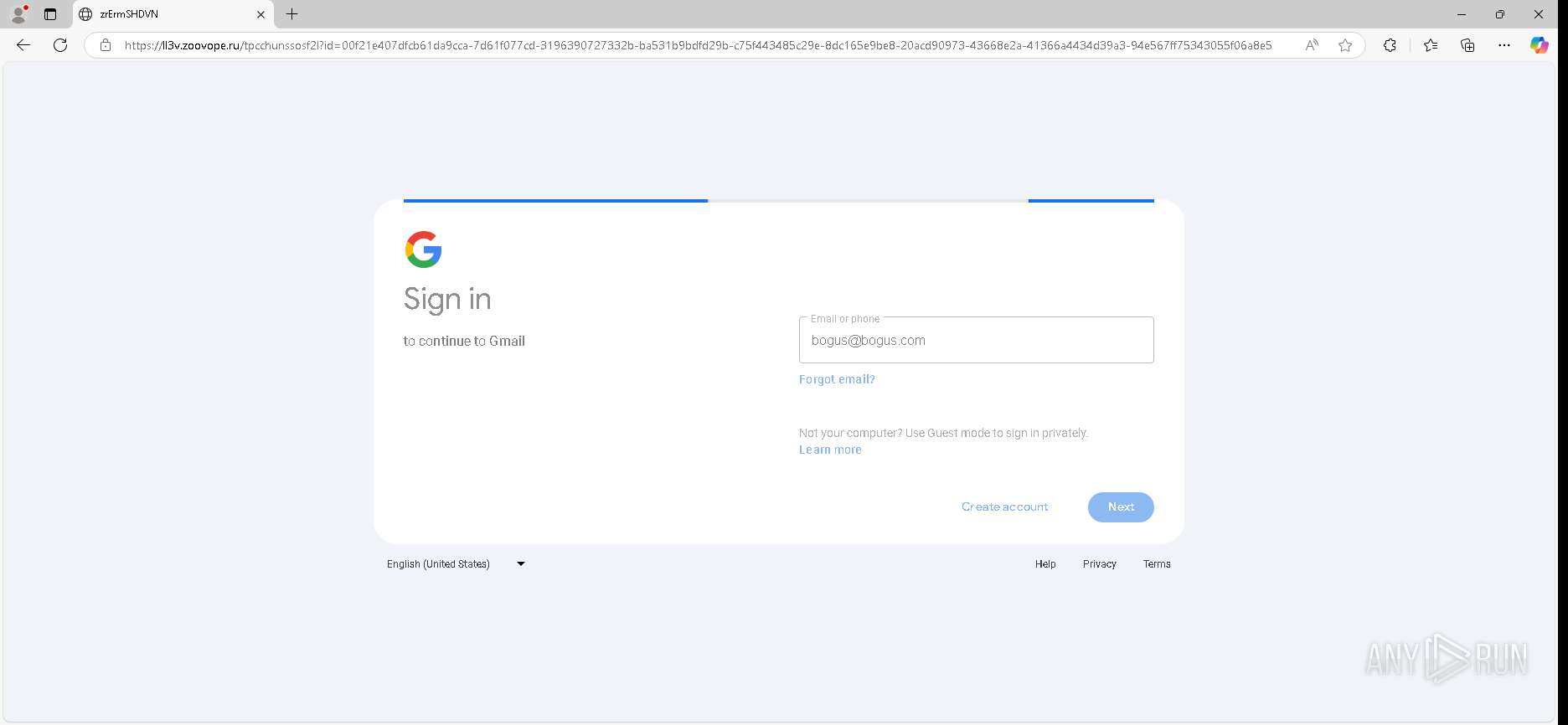Screen dimensions: 1568x725
Task: Open the Terms link
Action: point(1157,564)
